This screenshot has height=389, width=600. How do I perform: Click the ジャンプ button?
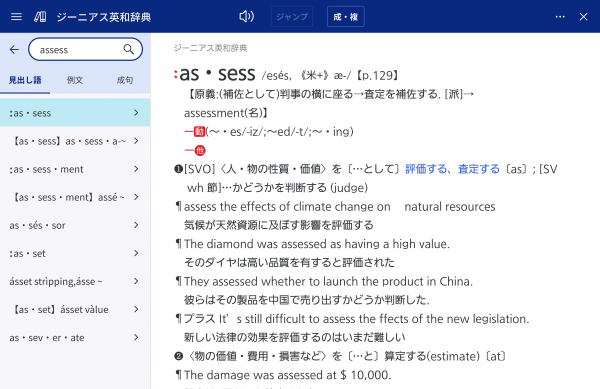click(x=292, y=17)
